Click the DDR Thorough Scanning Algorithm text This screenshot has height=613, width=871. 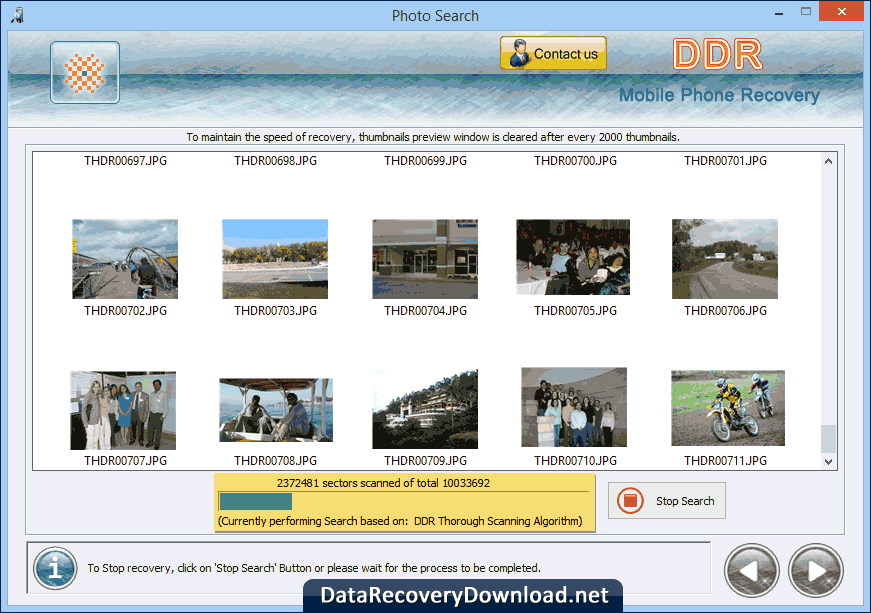(498, 521)
